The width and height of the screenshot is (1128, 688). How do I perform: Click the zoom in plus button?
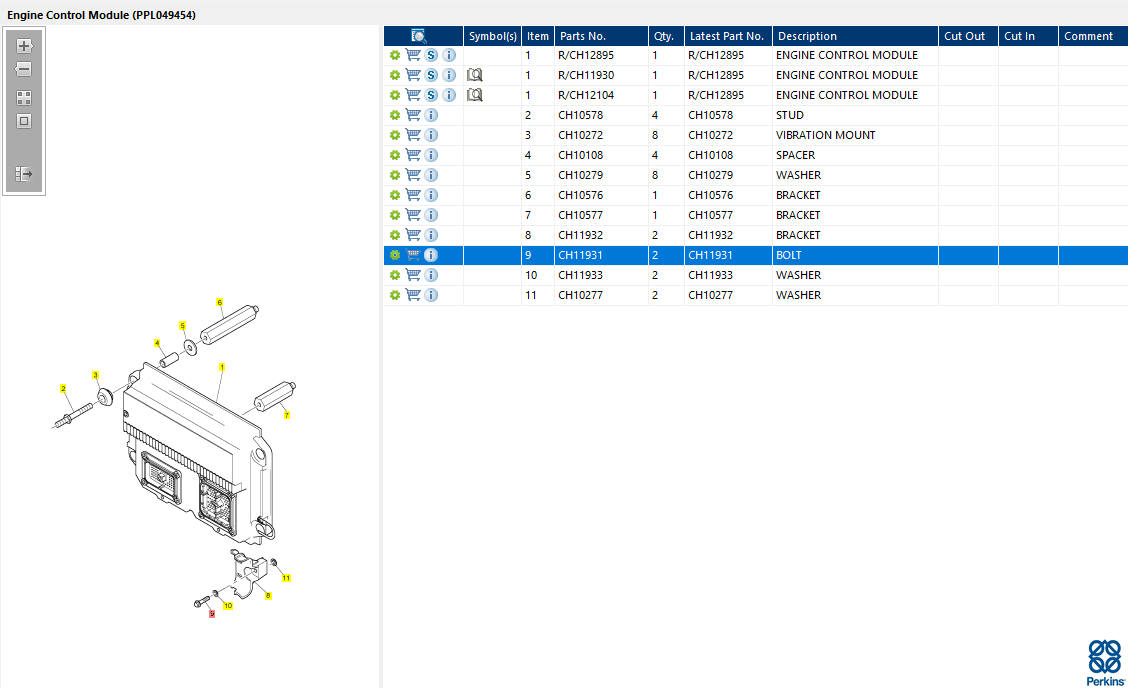tap(24, 46)
